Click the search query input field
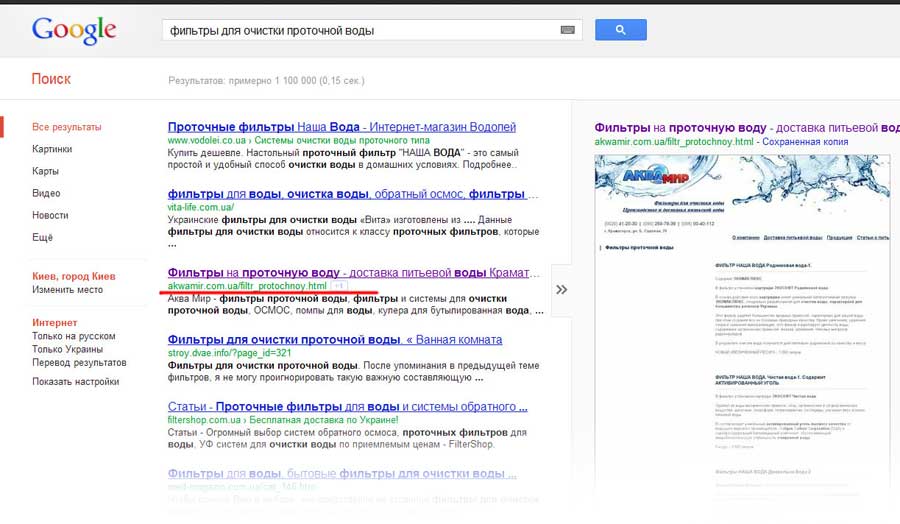Image resolution: width=900 pixels, height=524 pixels. pyautogui.click(x=372, y=30)
